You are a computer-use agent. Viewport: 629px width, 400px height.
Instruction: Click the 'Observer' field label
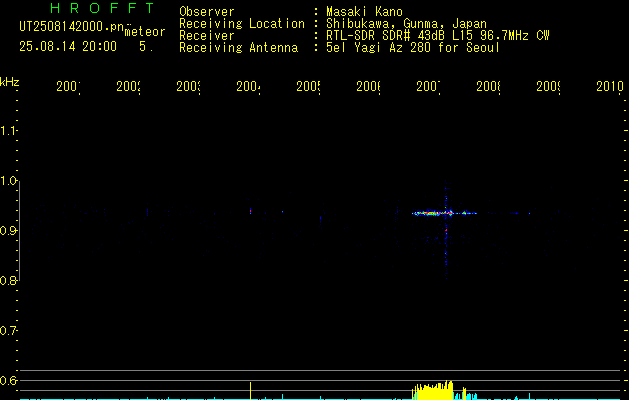pyautogui.click(x=207, y=11)
